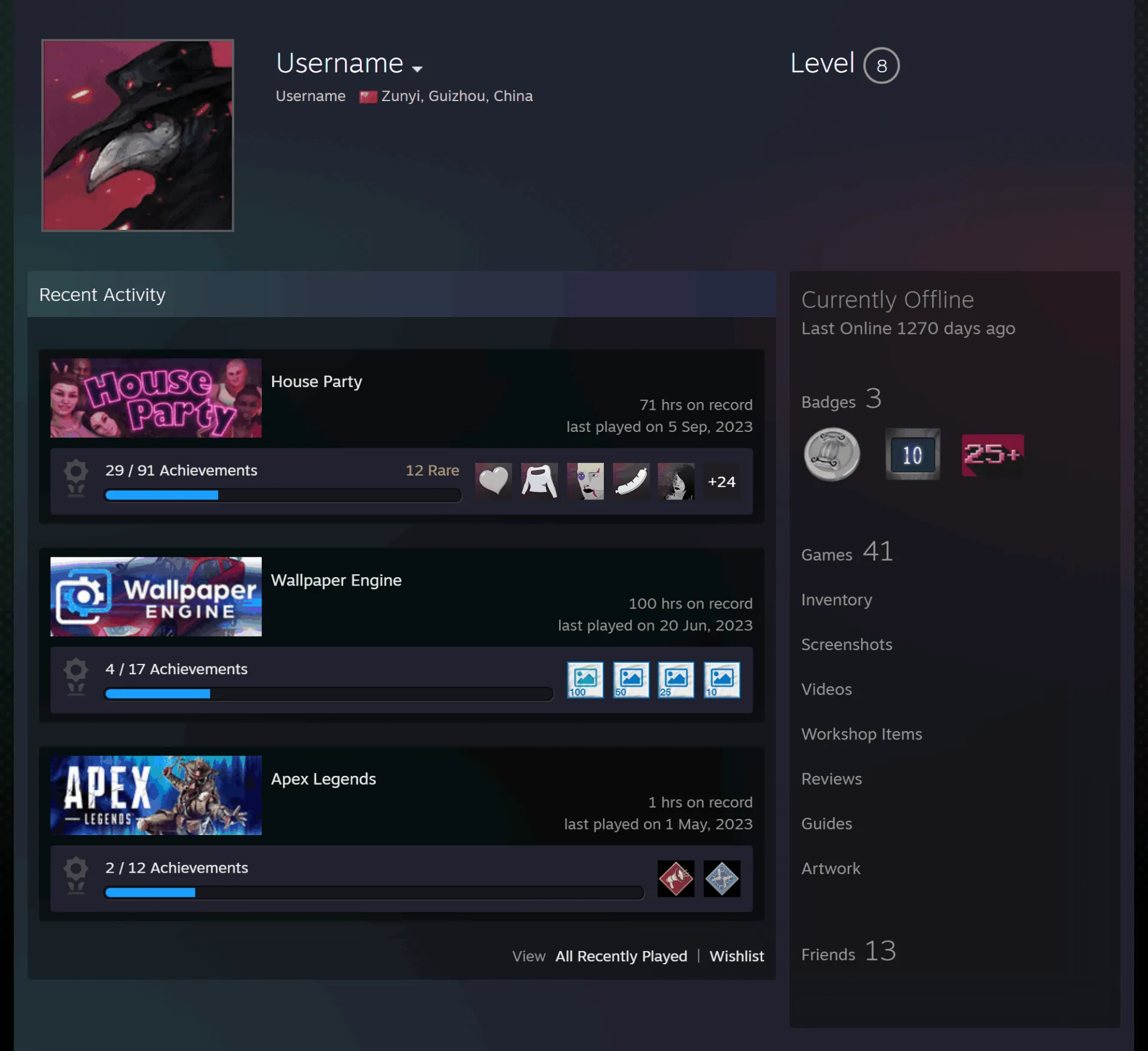The width and height of the screenshot is (1148, 1051).
Task: Open the Username dropdown arrow
Action: (417, 69)
